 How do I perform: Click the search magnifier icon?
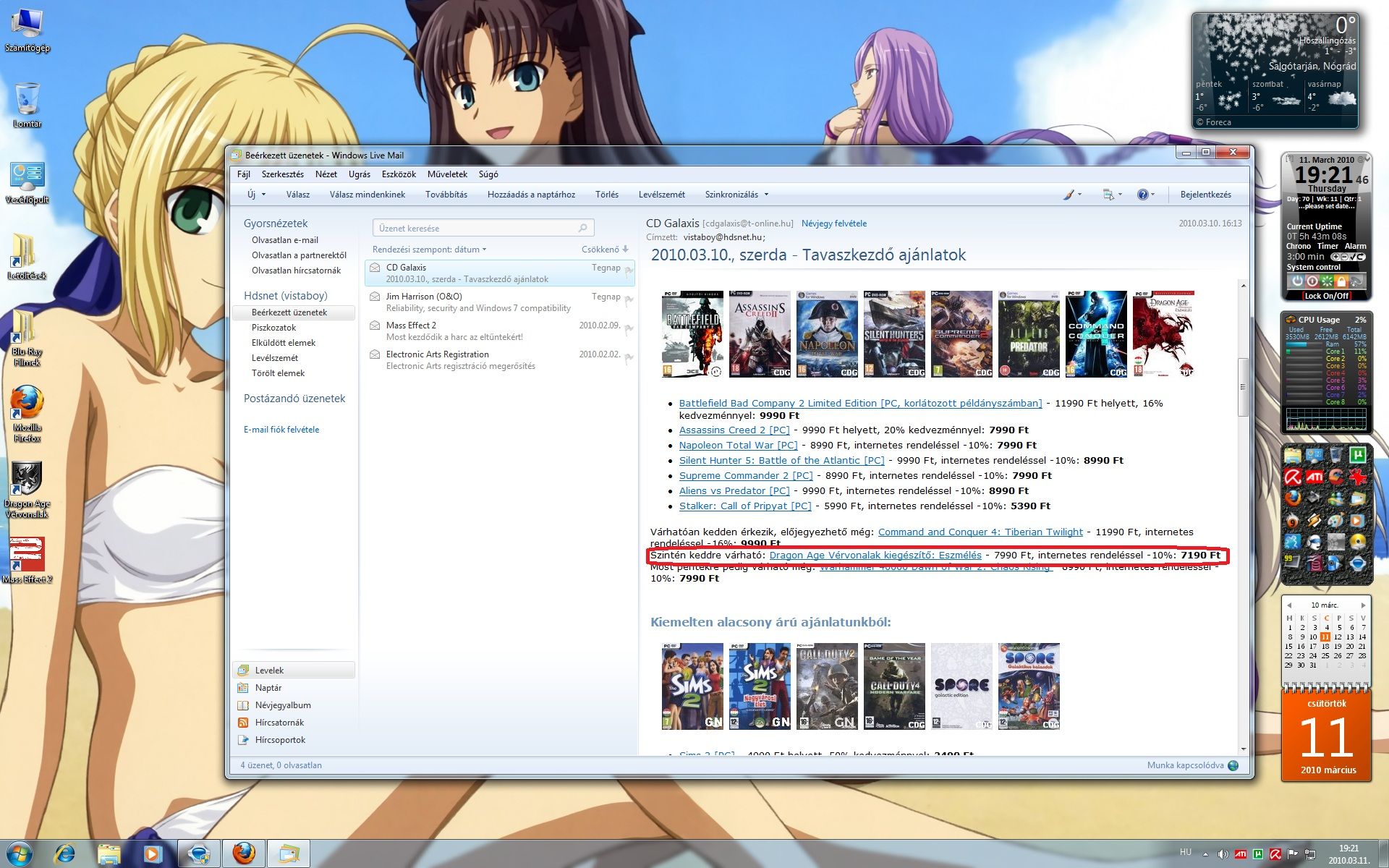pyautogui.click(x=583, y=228)
